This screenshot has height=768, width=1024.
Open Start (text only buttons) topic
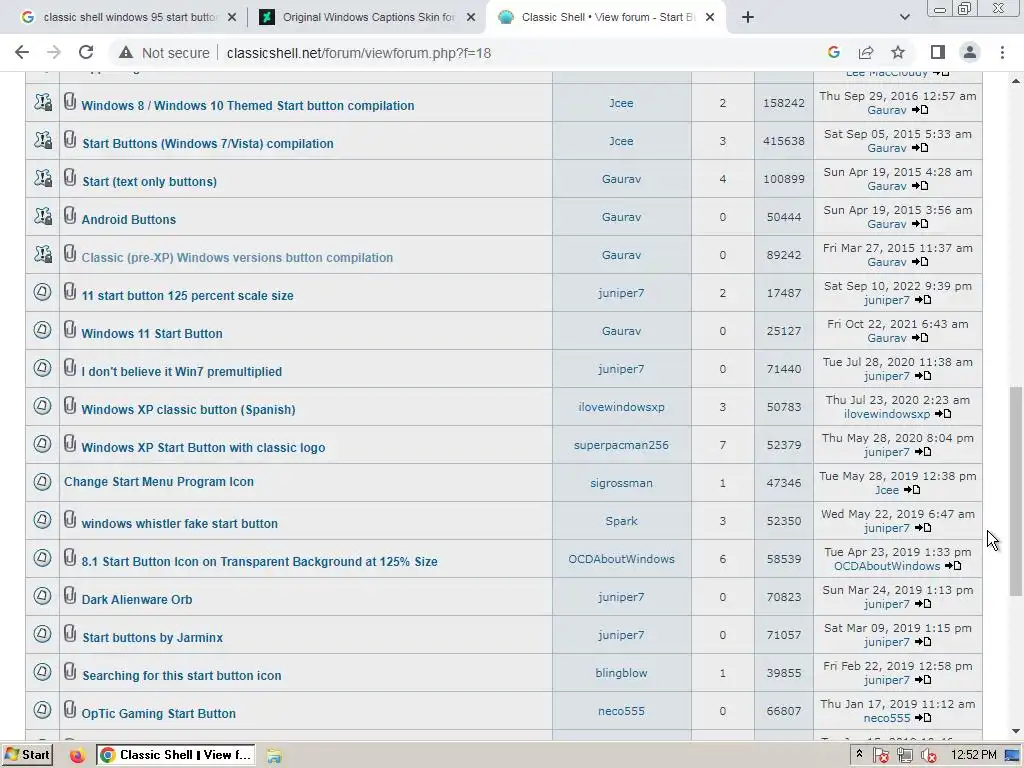point(150,182)
